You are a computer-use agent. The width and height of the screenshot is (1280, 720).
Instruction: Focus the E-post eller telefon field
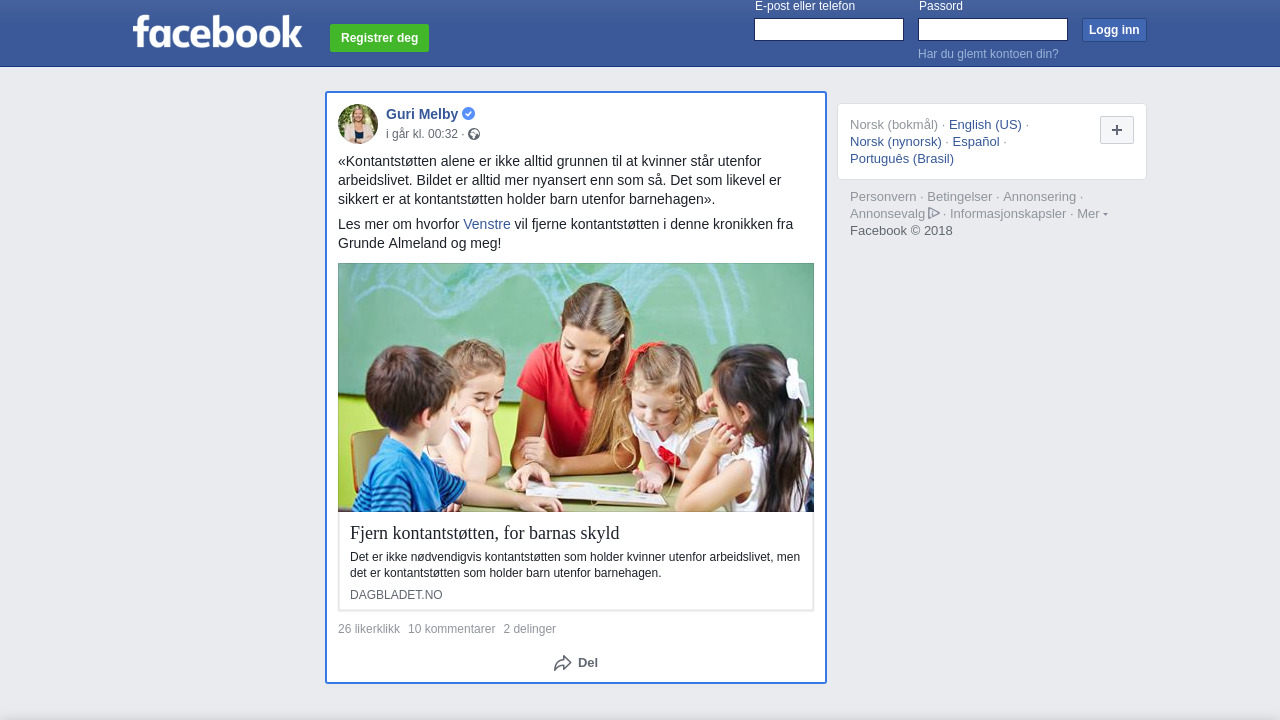[x=829, y=30]
